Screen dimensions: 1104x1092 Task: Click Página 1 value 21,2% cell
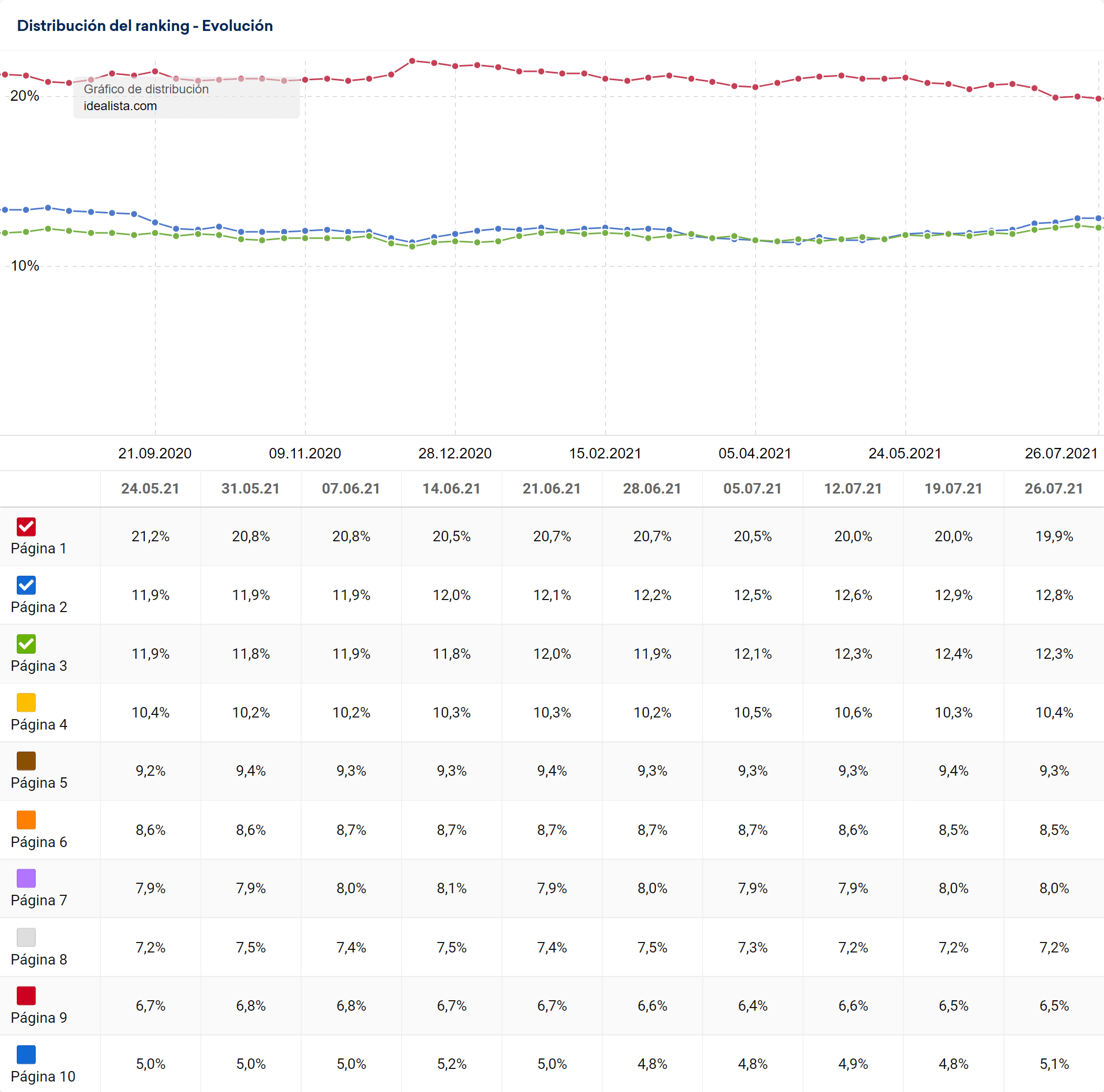[150, 536]
